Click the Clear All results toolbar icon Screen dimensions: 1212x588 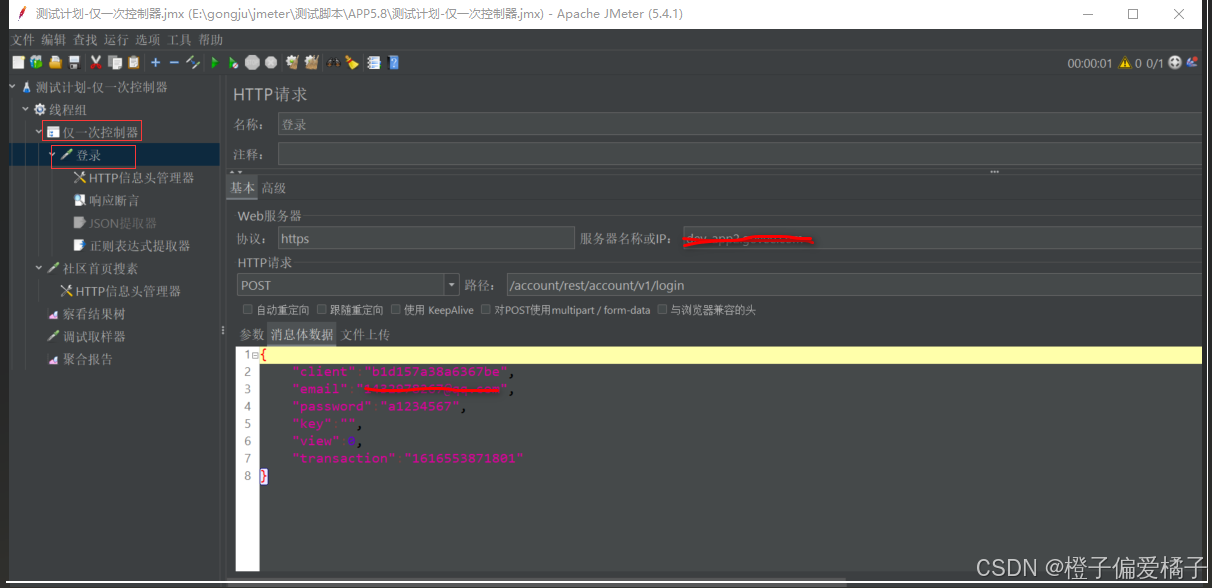(x=311, y=62)
